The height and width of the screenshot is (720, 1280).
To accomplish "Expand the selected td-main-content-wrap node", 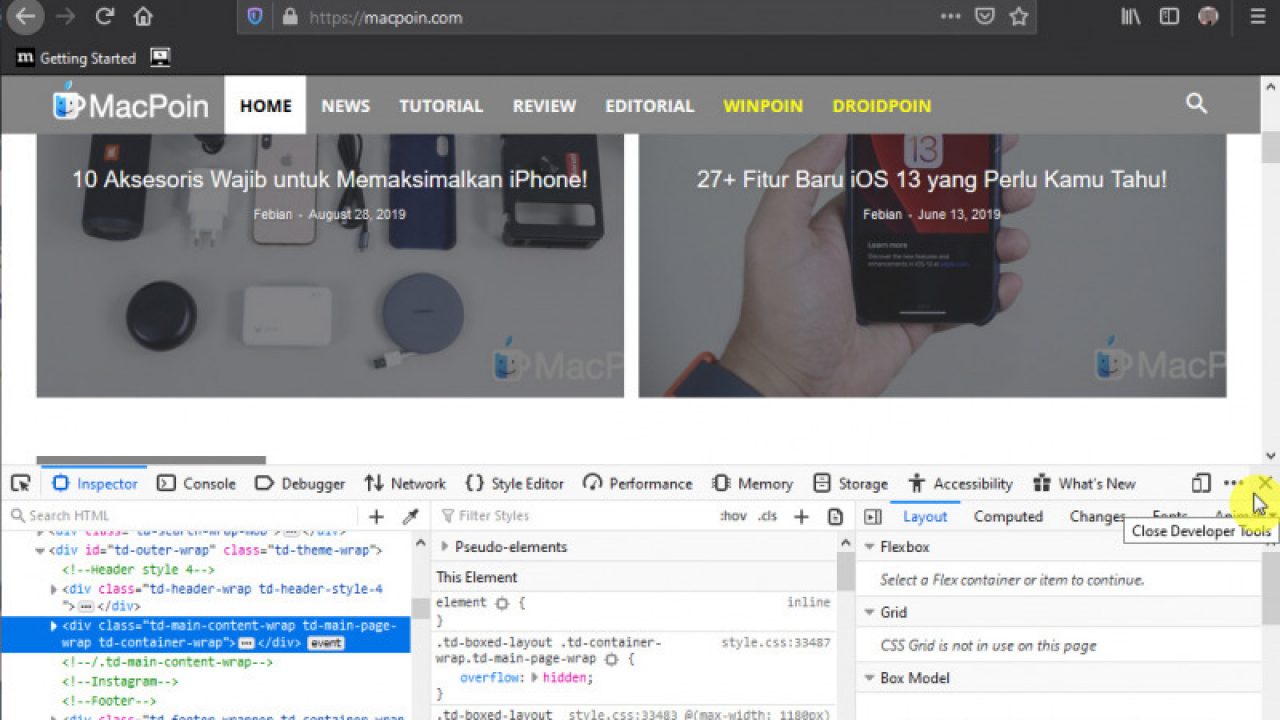I will tap(54, 626).
